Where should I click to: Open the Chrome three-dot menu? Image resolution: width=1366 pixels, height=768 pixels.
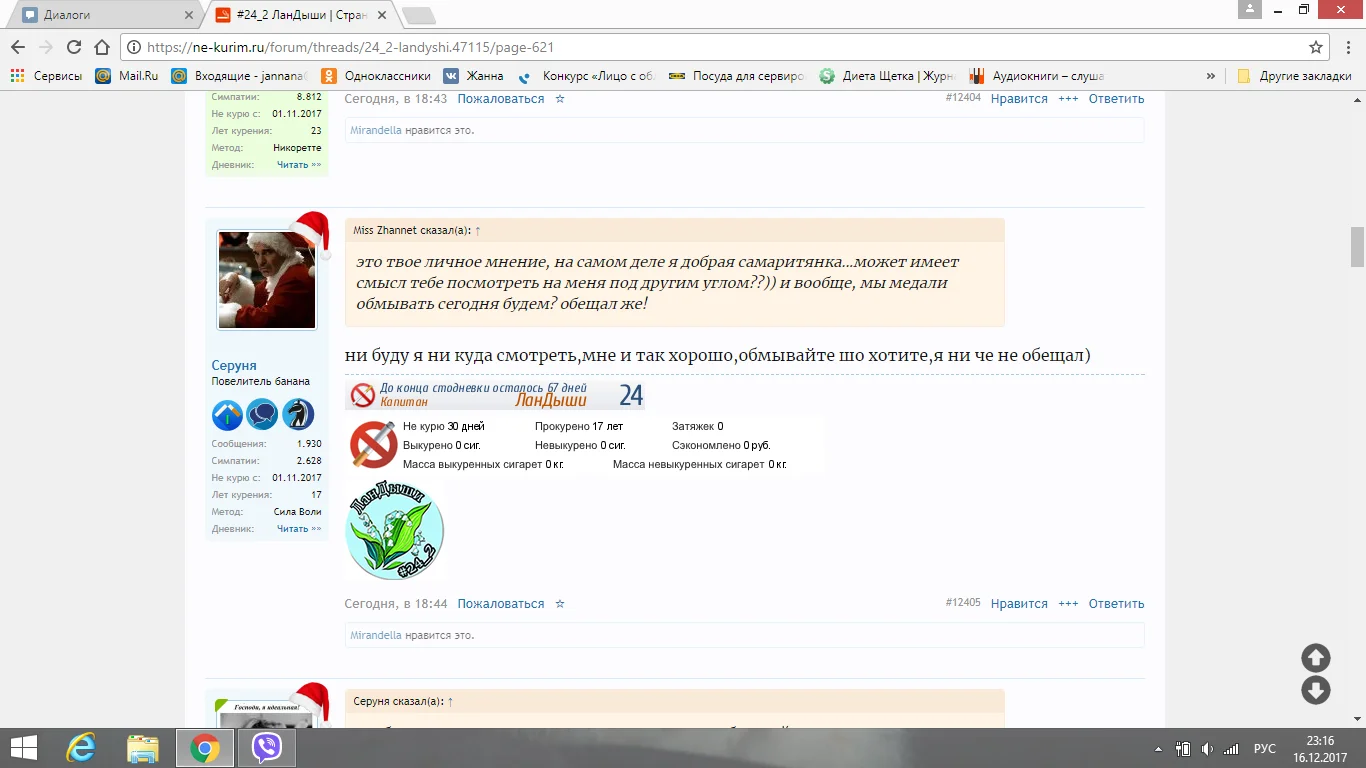coord(1346,47)
